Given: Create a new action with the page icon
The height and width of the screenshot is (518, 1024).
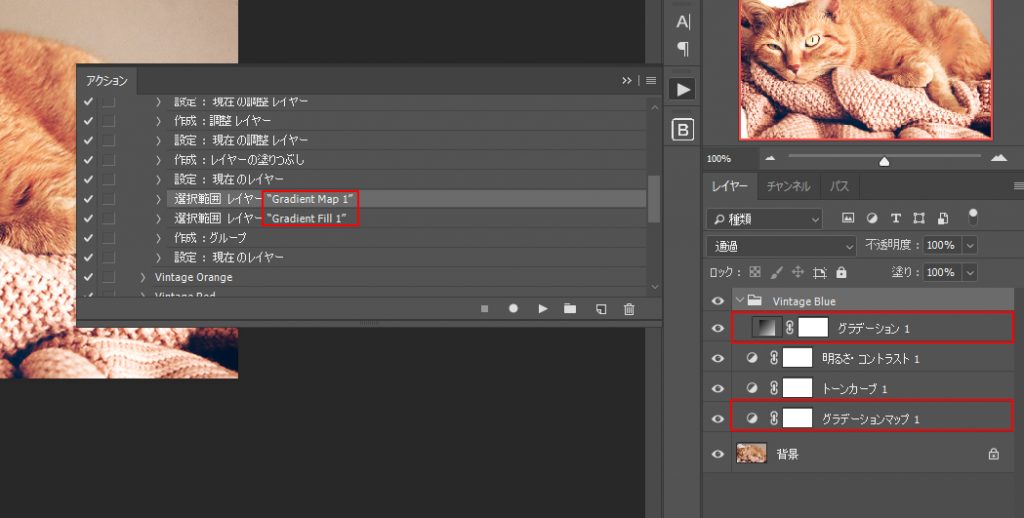Looking at the screenshot, I should [601, 309].
